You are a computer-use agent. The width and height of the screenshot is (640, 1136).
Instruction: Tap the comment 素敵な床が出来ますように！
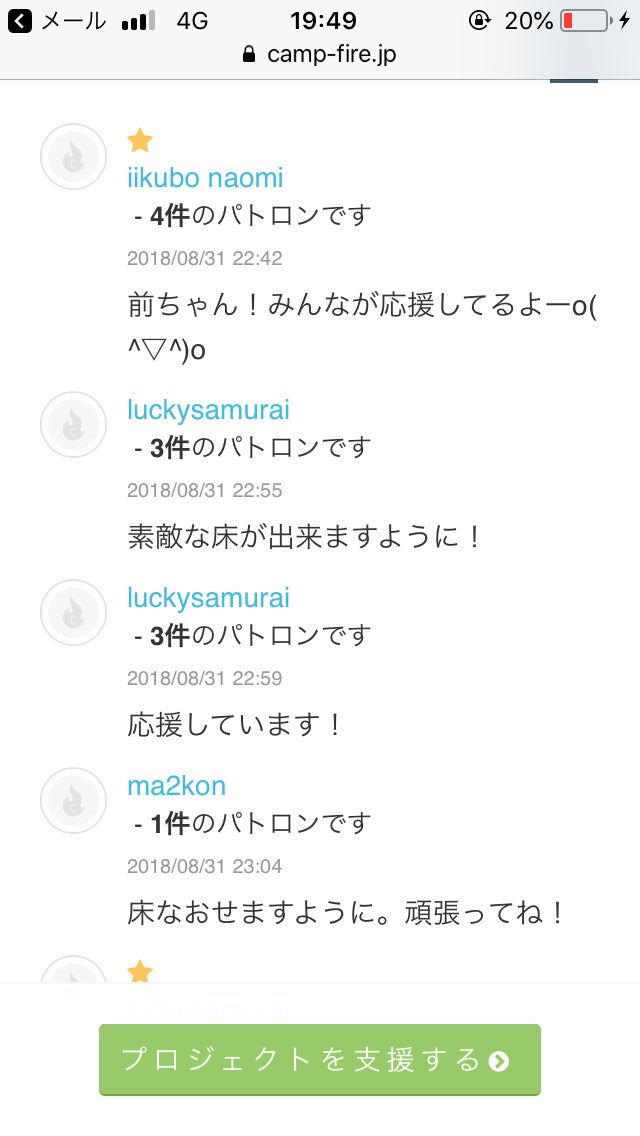pos(305,536)
